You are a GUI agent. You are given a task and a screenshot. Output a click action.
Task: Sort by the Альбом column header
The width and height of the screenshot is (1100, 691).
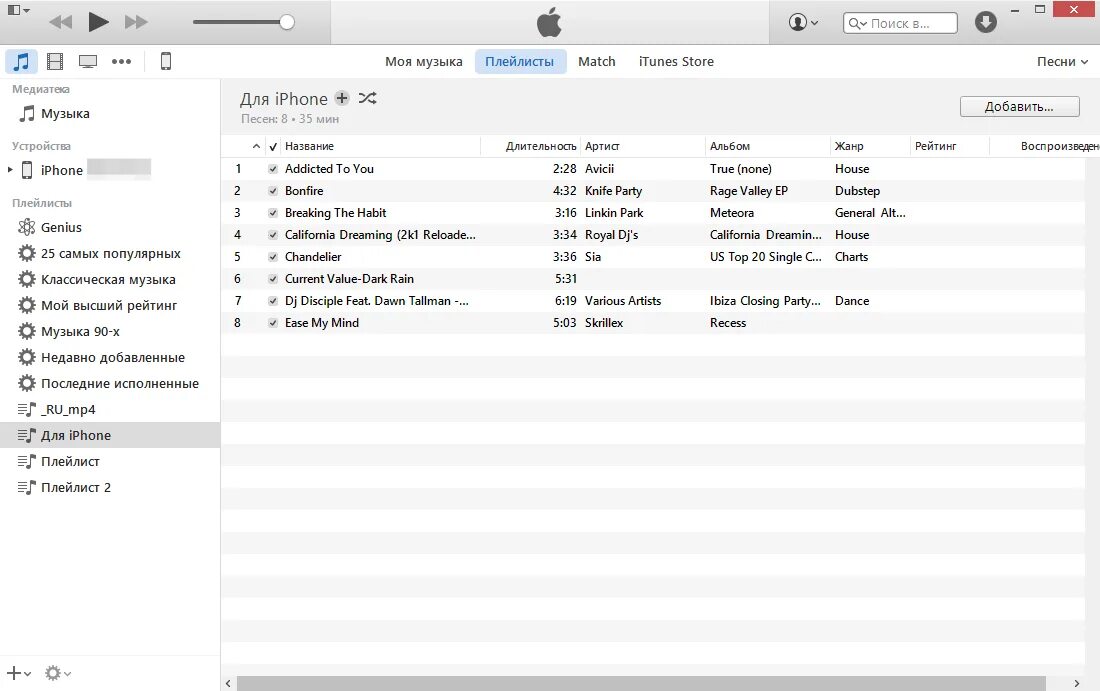pos(767,146)
